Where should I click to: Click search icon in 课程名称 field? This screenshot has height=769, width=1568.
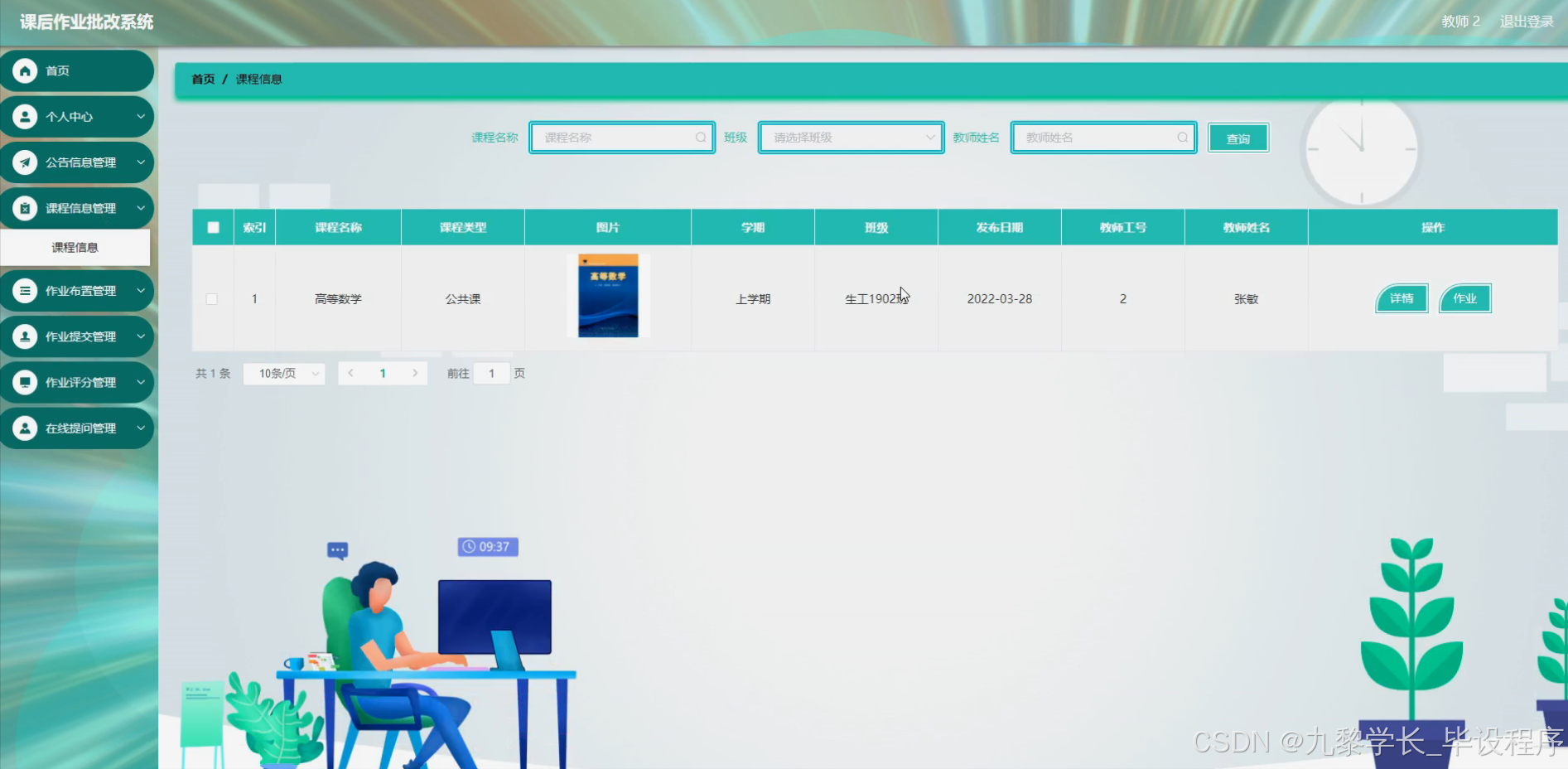coord(701,138)
